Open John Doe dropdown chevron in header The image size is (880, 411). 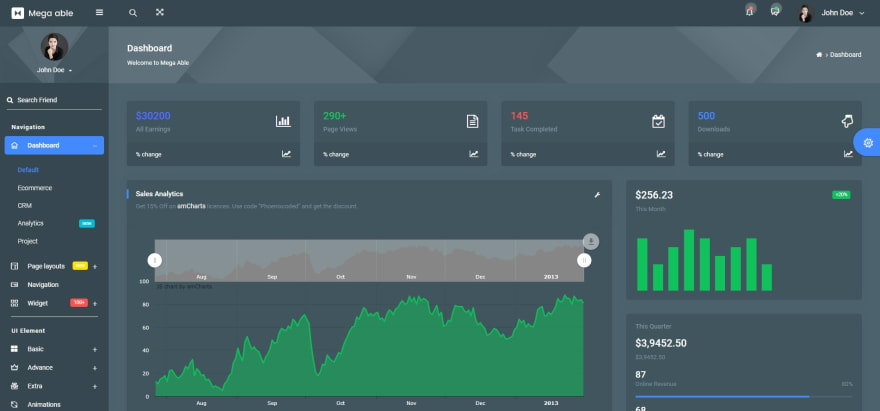(862, 13)
